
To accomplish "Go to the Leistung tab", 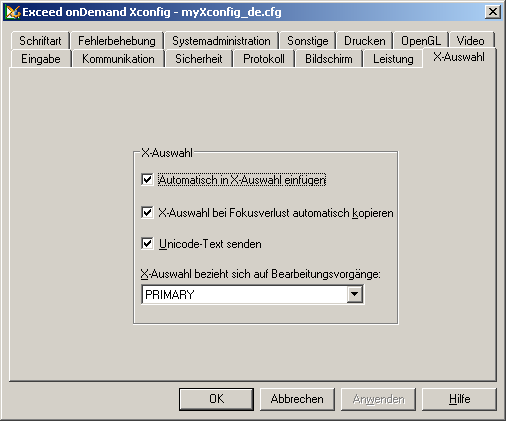I will pyautogui.click(x=393, y=59).
